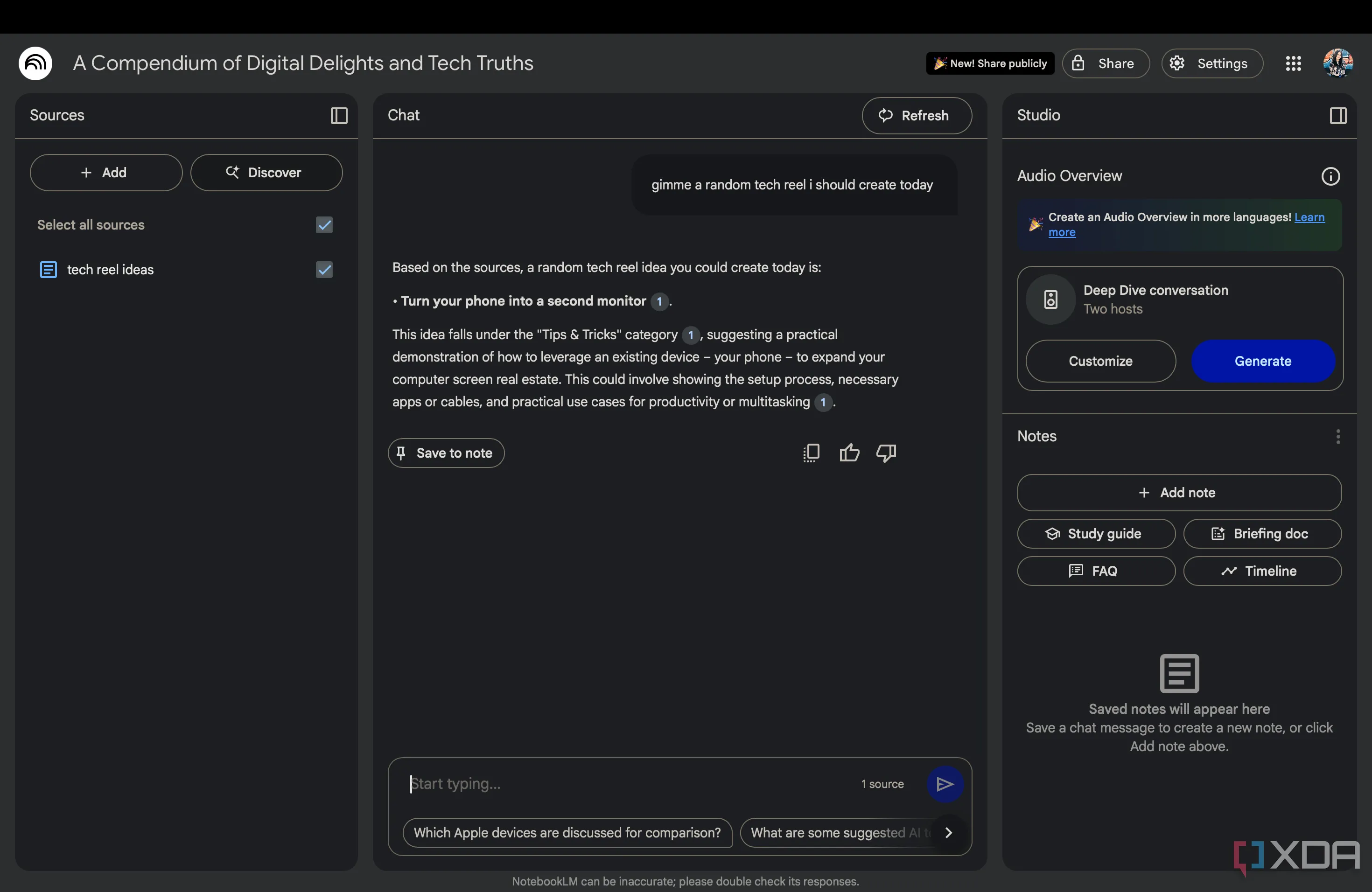The height and width of the screenshot is (892, 1372).
Task: Collapse the Studio panel icon
Action: (1338, 116)
